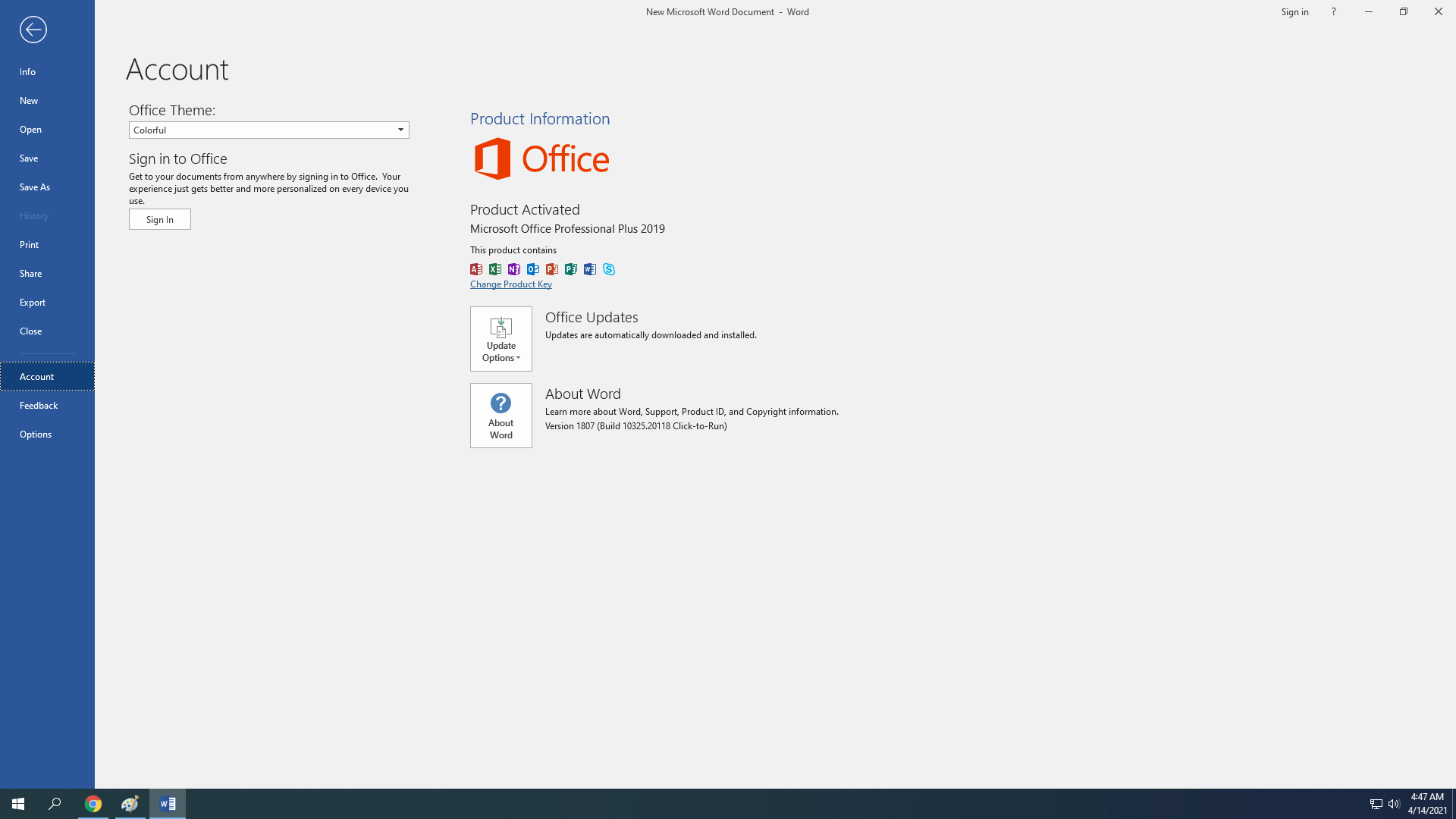Click the Account sidebar item

tap(47, 376)
